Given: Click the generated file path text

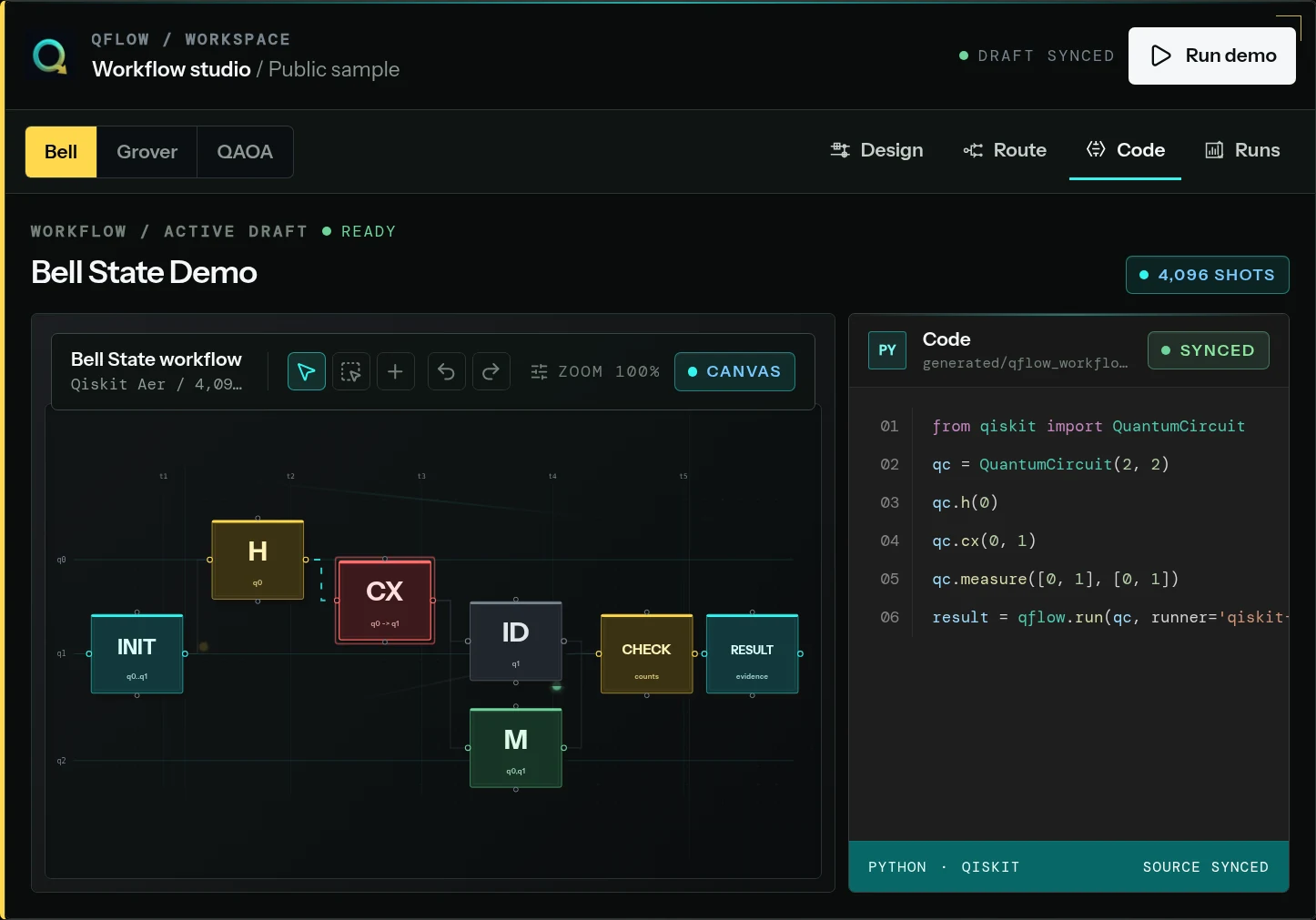Looking at the screenshot, I should [1025, 363].
